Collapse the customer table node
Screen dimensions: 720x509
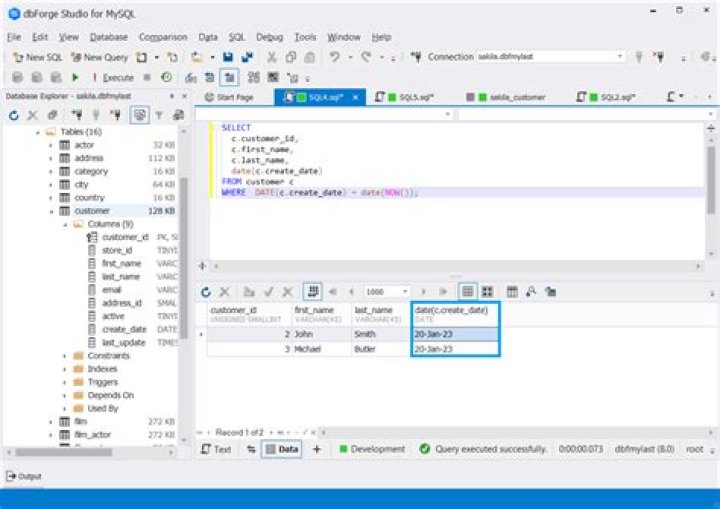coord(50,211)
